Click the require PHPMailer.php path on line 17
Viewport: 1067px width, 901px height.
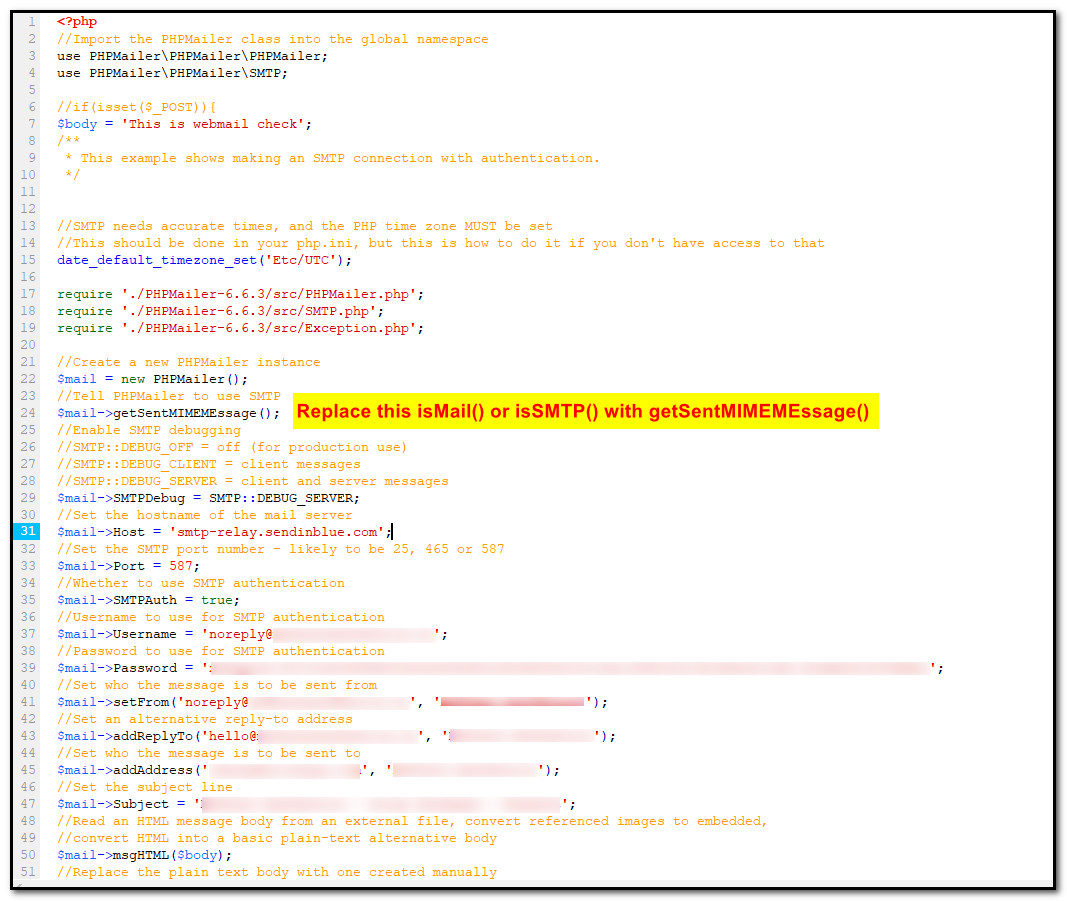coord(269,294)
